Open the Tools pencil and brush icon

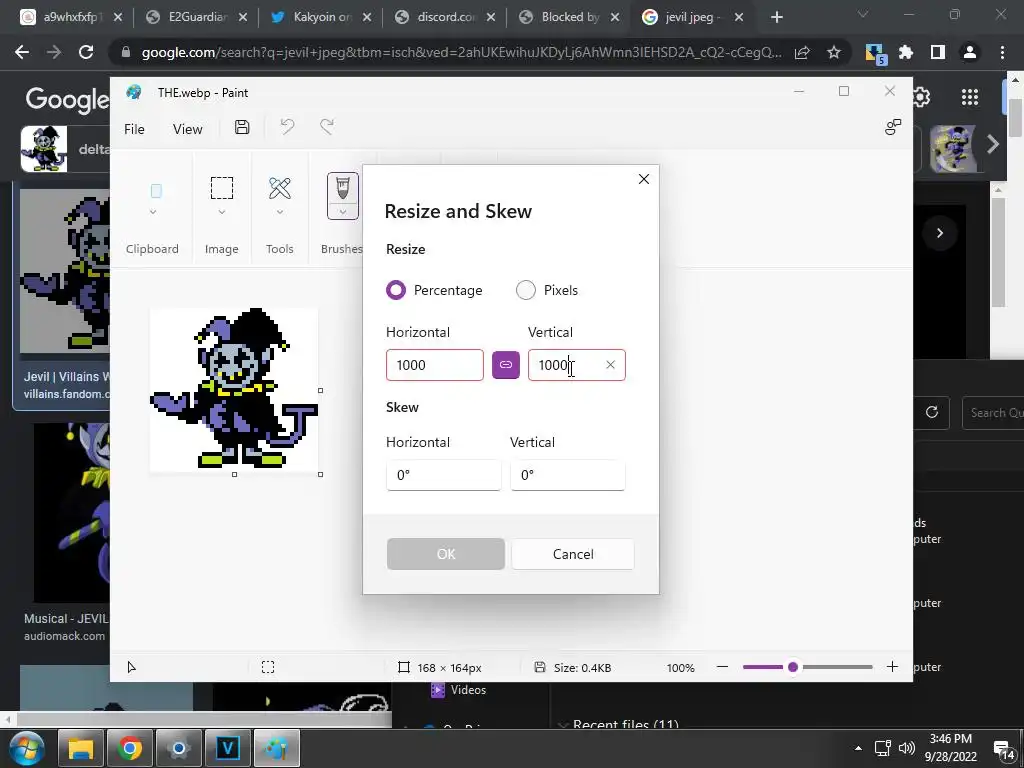(280, 188)
